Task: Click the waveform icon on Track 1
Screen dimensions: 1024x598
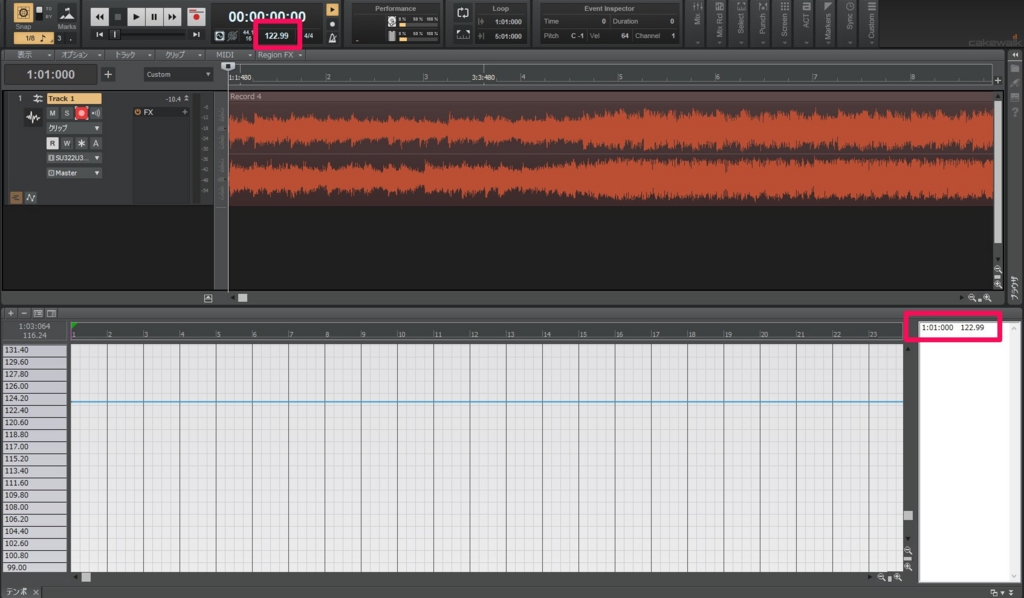Action: [x=32, y=118]
